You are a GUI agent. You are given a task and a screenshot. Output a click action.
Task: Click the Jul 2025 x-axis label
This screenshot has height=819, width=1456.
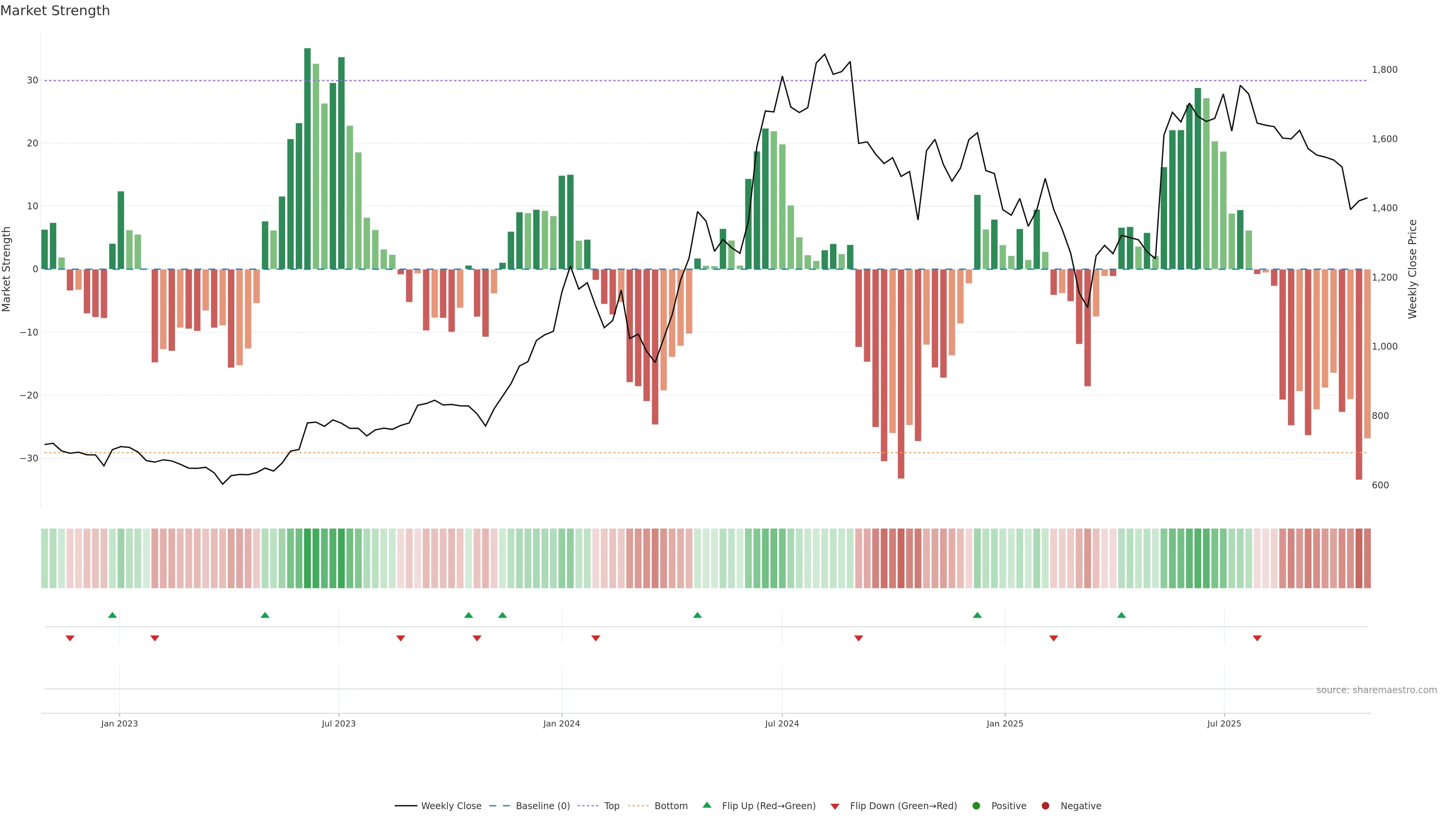(x=1224, y=723)
